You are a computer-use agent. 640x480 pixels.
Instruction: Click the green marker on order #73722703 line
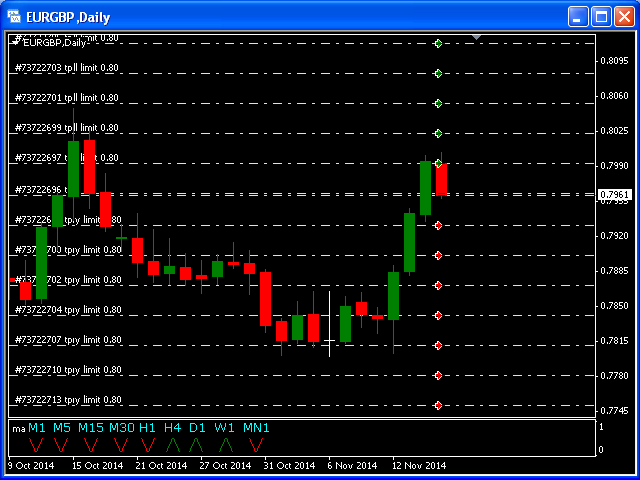click(x=438, y=73)
